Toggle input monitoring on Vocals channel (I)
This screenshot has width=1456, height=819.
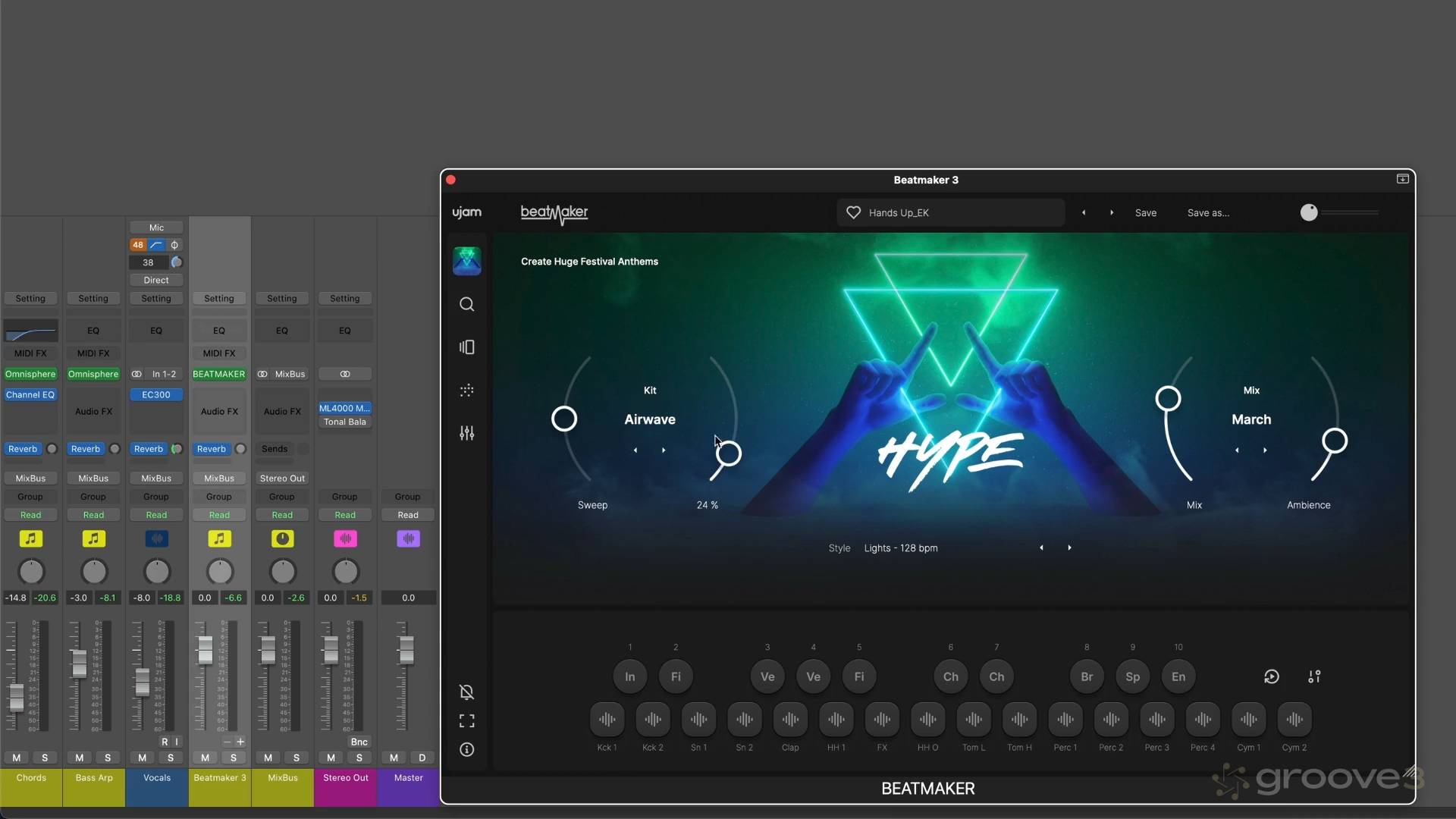[177, 742]
